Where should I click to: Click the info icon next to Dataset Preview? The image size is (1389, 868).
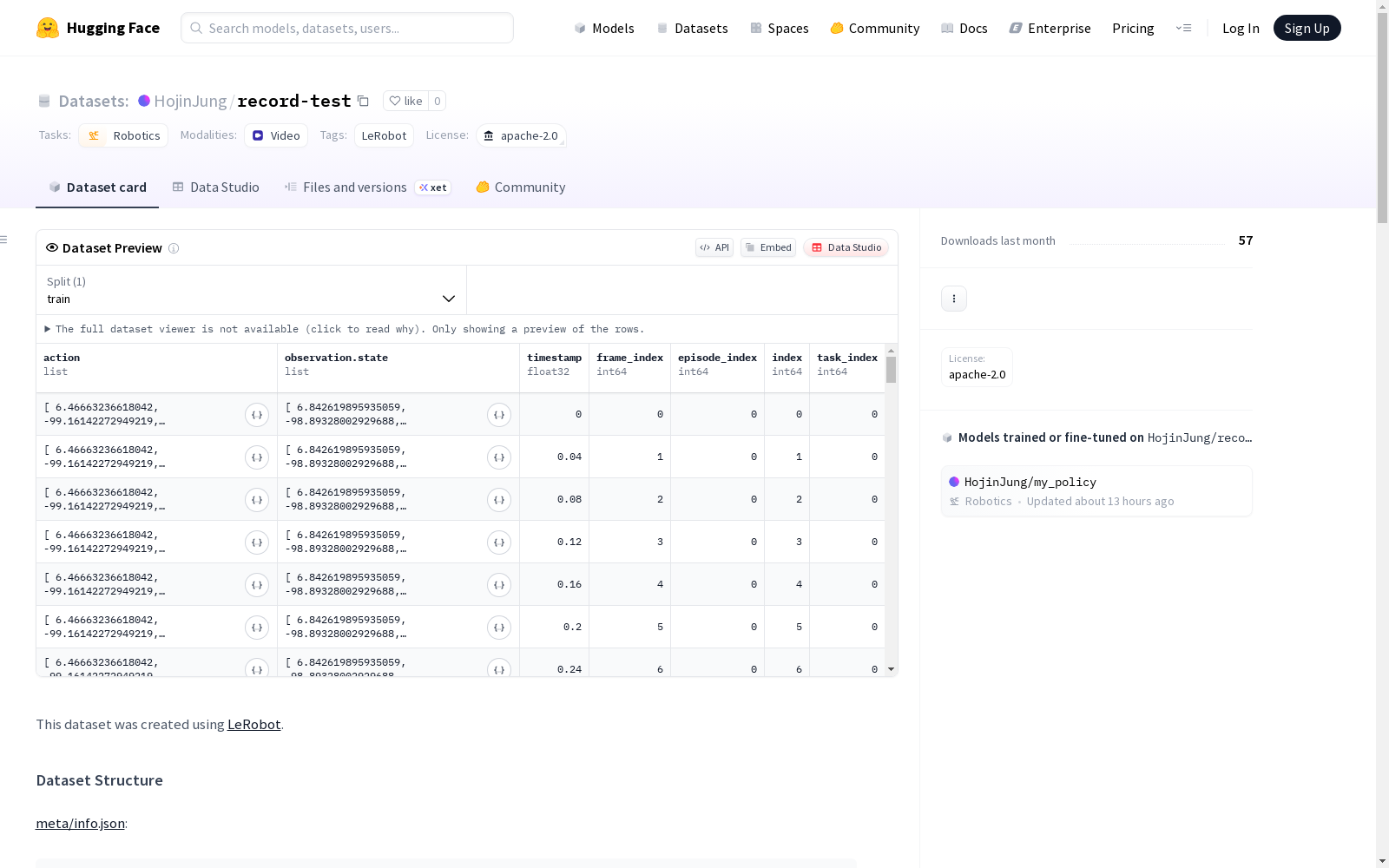174,248
